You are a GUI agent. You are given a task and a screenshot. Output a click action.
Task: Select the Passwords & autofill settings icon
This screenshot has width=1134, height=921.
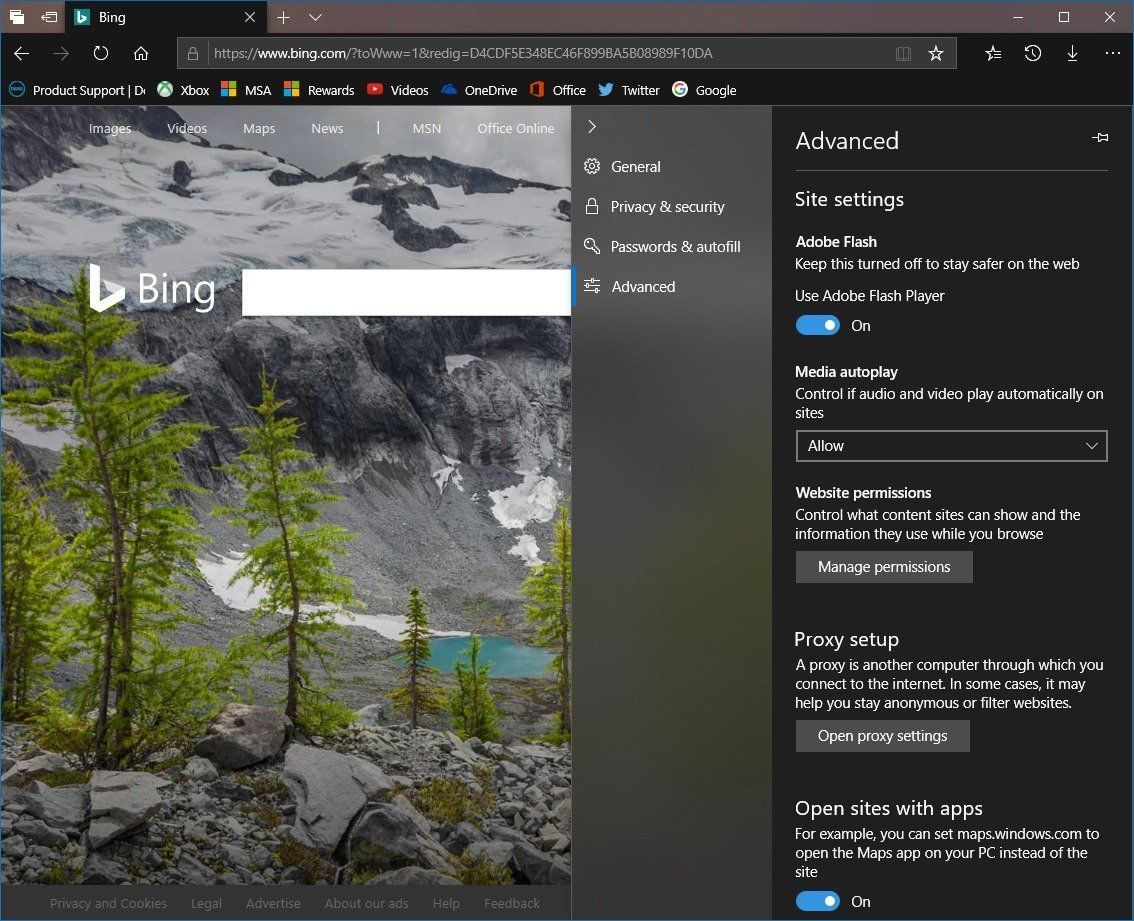click(592, 246)
